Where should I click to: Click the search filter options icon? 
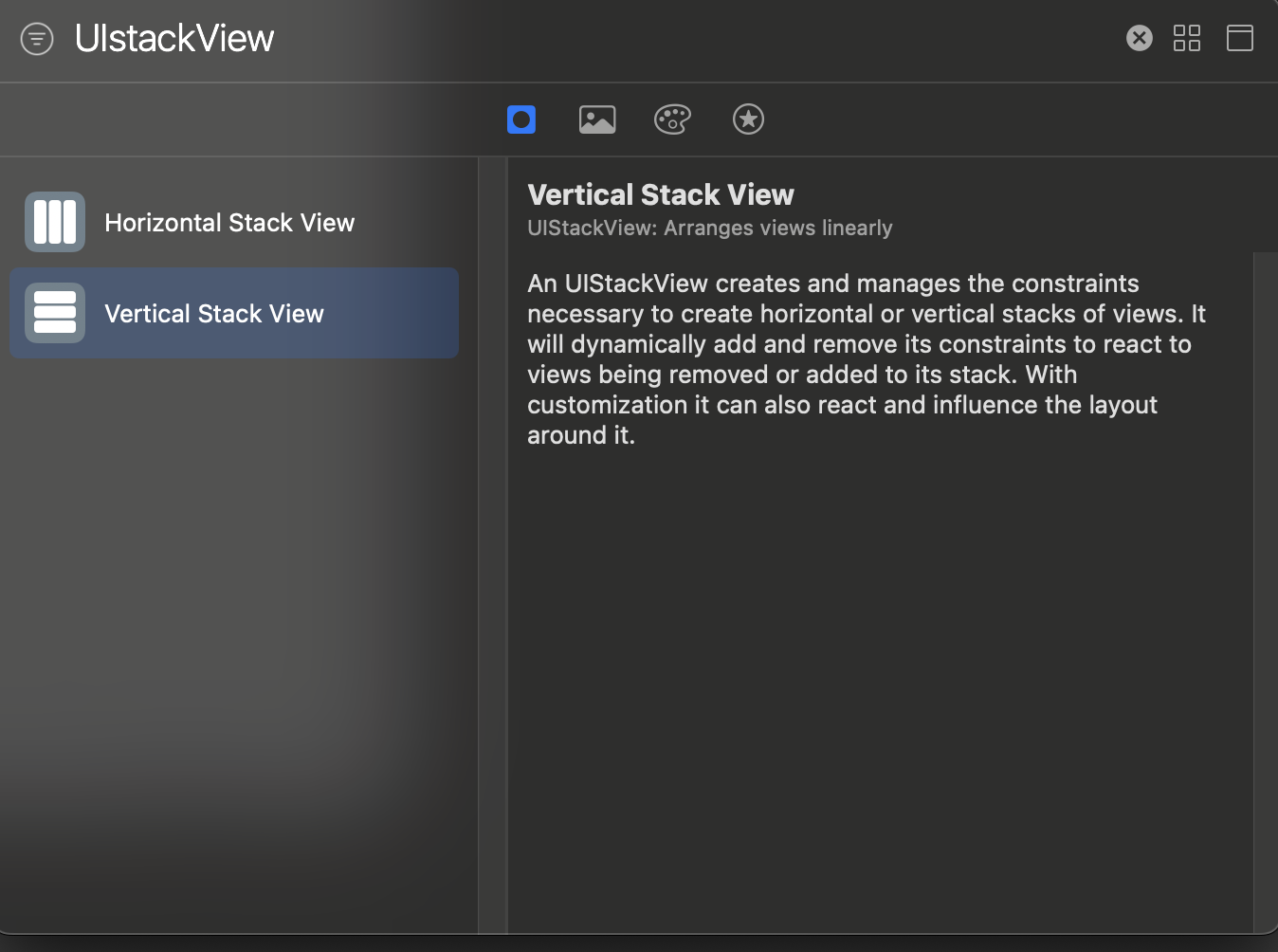pos(37,39)
